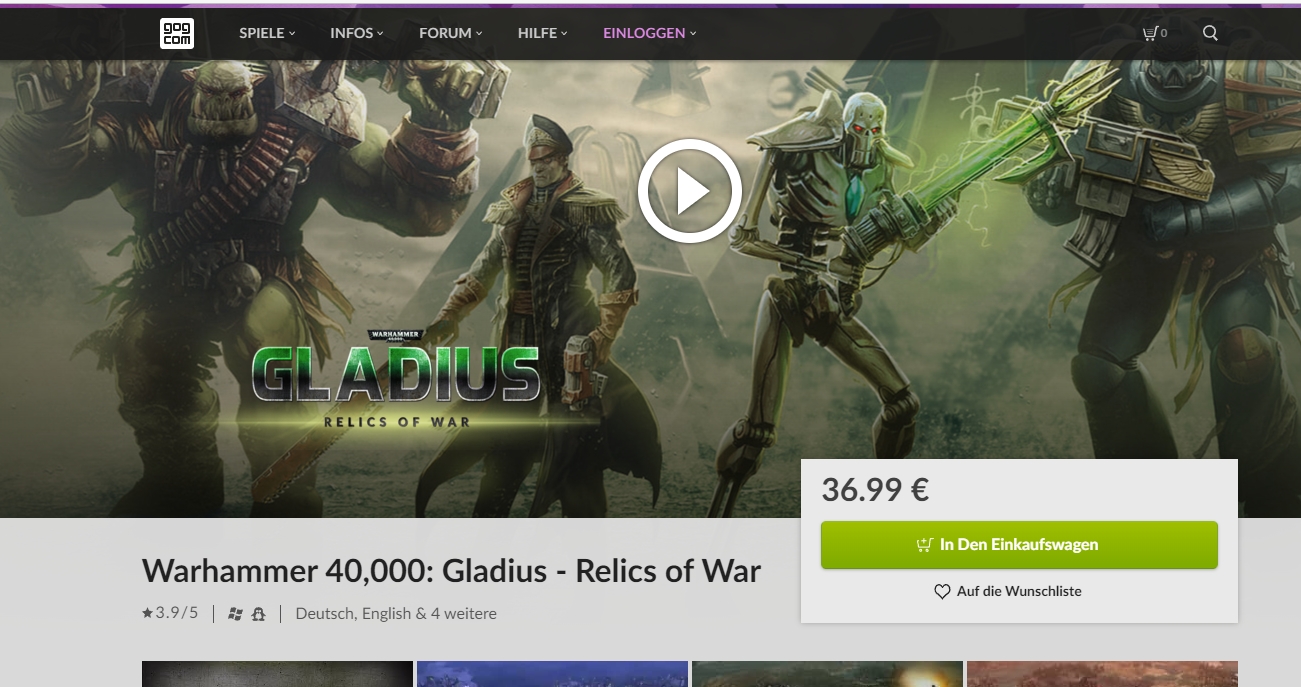Viewport: 1301px width, 687px height.
Task: Open the first dark screenshot thumbnail
Action: 277,674
